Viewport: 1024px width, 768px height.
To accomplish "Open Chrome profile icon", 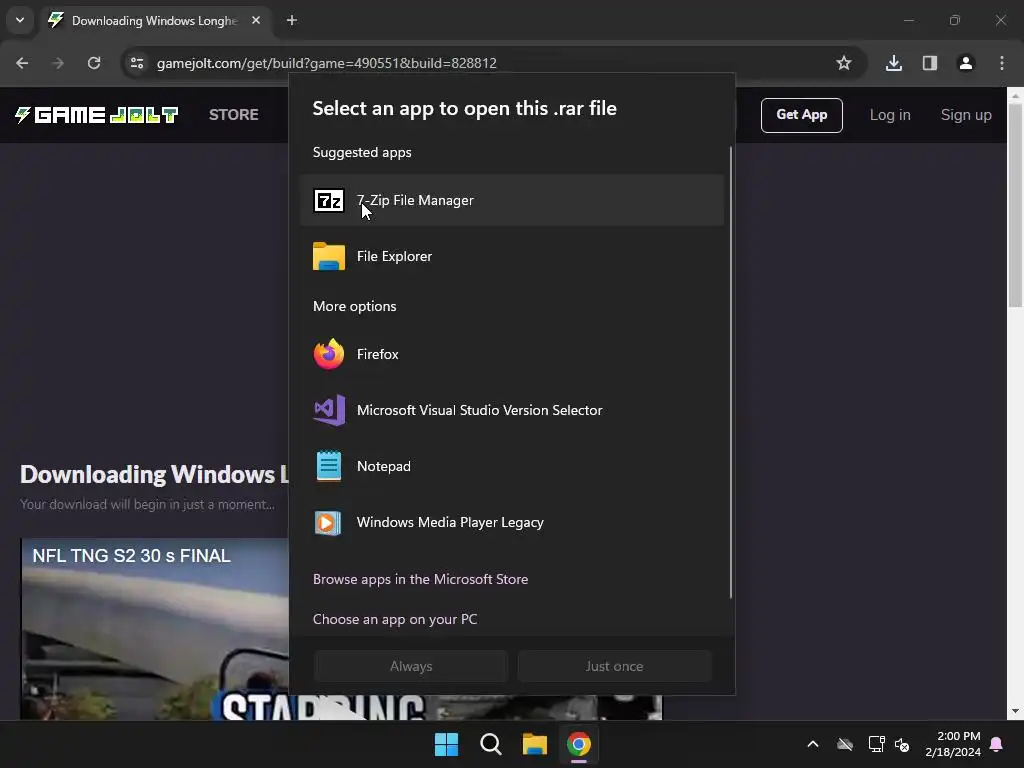I will point(966,63).
